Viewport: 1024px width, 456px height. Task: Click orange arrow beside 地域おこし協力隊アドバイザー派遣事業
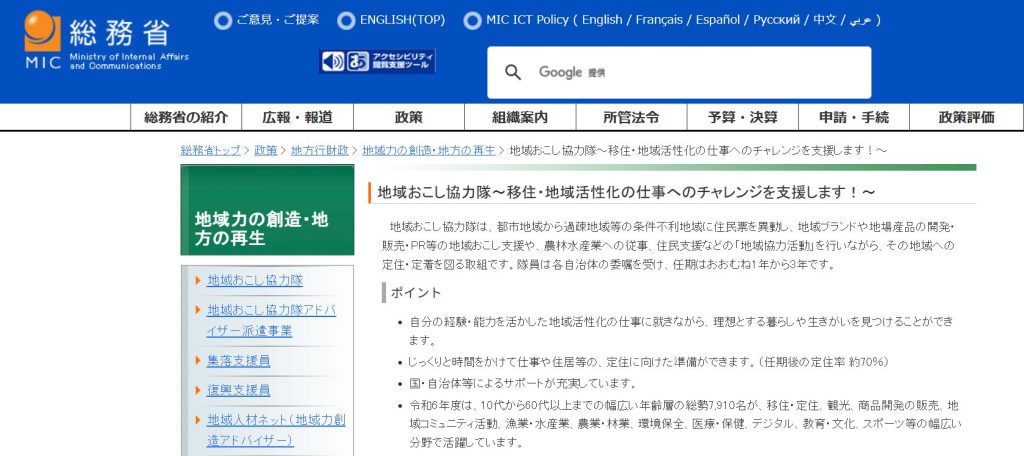(198, 310)
